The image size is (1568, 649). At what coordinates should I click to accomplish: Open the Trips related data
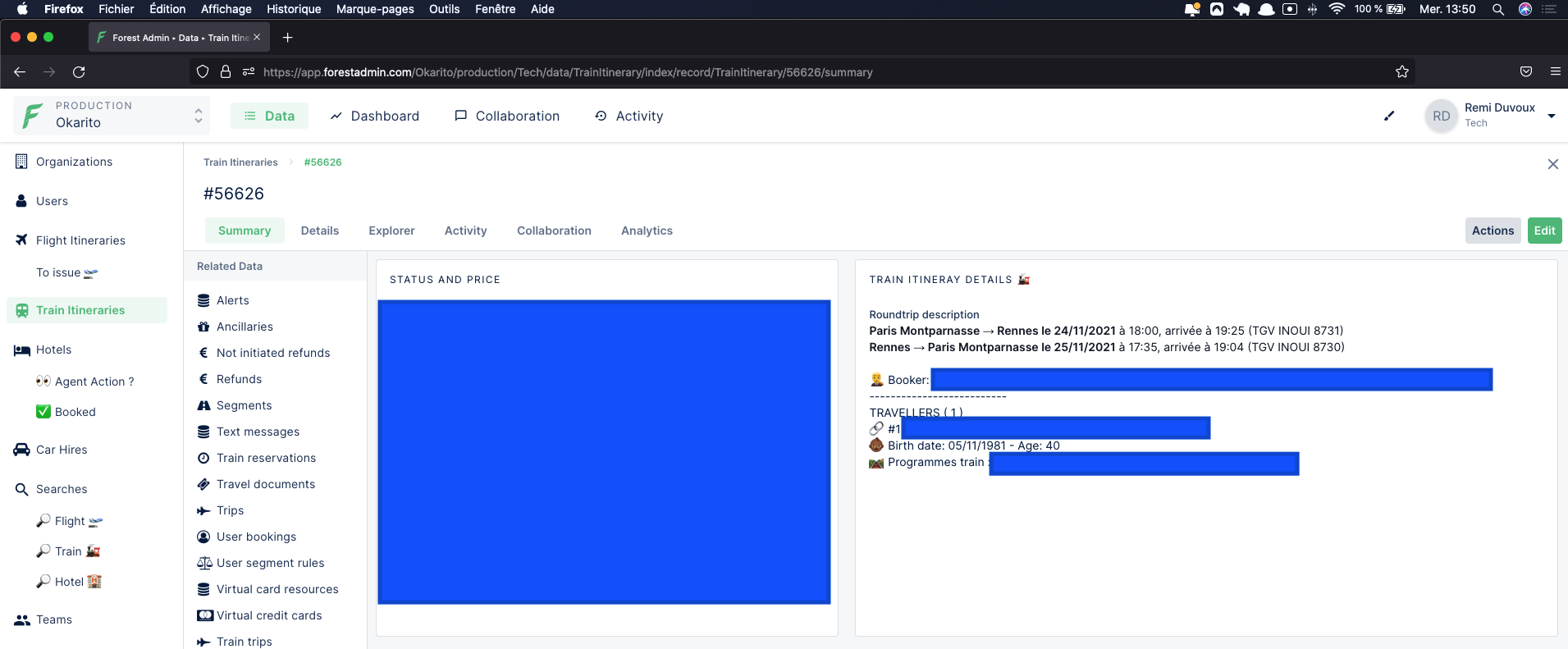pos(230,510)
